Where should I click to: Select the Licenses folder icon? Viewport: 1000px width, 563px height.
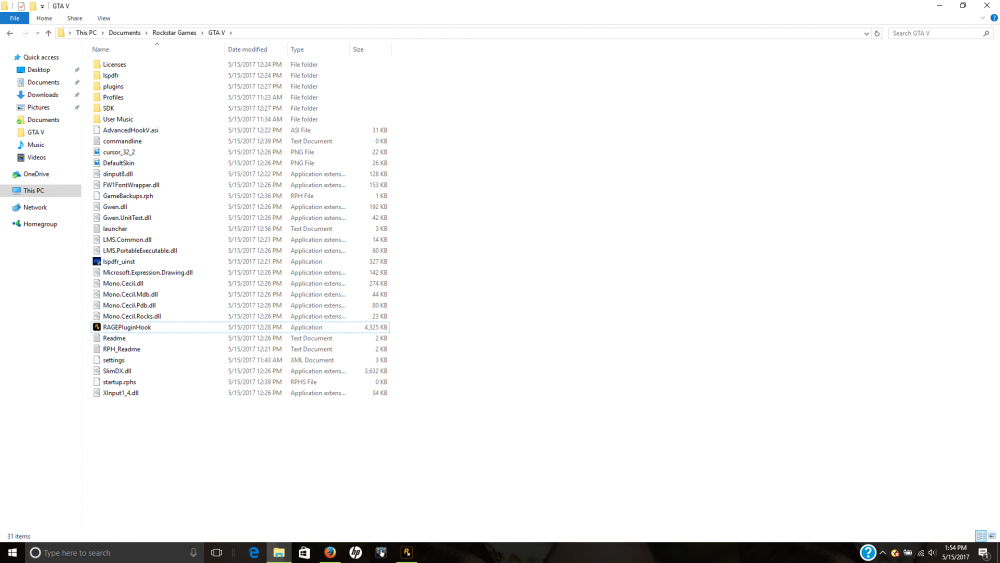[97, 64]
